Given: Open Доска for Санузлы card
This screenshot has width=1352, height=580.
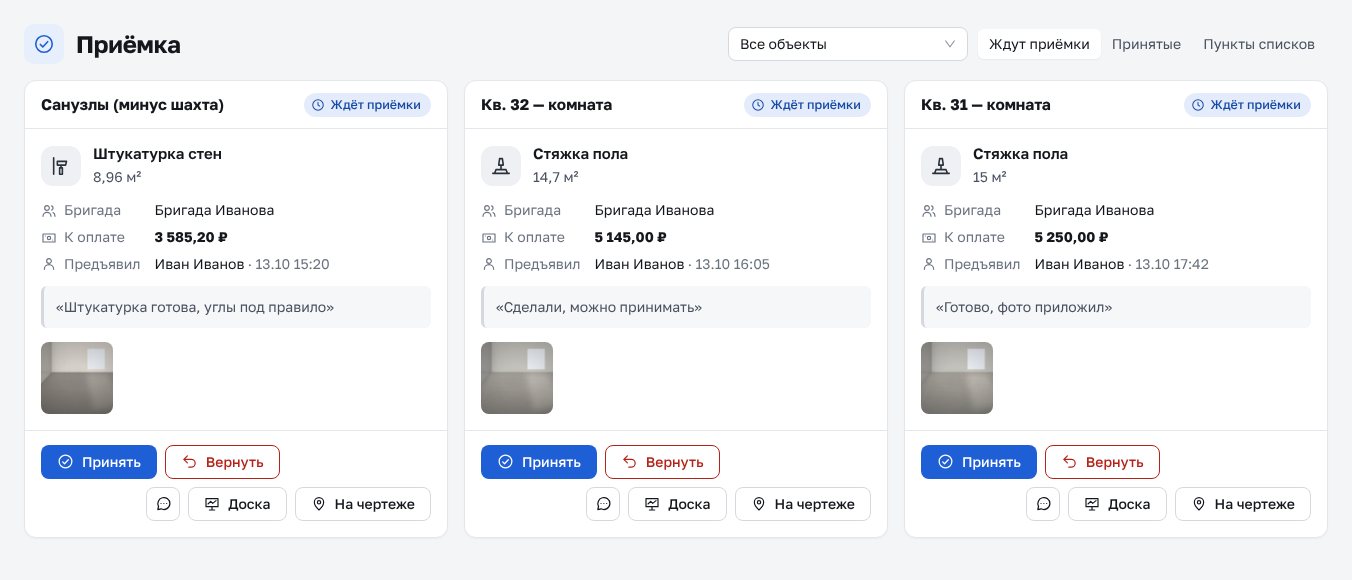Looking at the screenshot, I should point(237,504).
